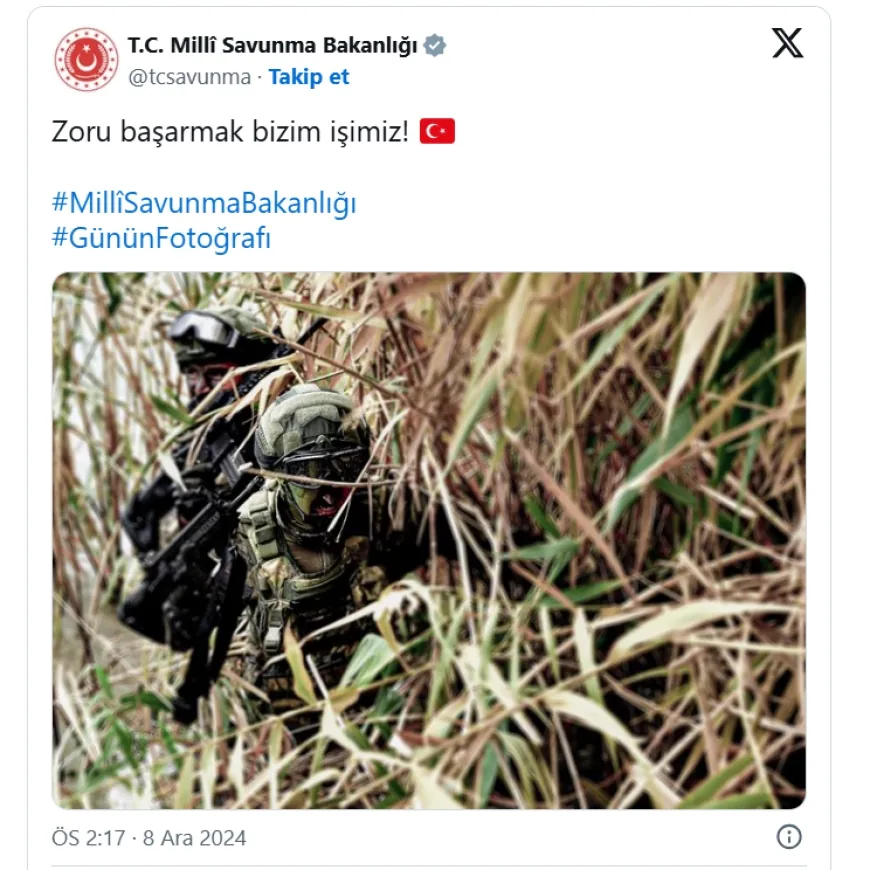The height and width of the screenshot is (870, 870).
Task: Follow the account via Takip et
Action: tap(309, 77)
